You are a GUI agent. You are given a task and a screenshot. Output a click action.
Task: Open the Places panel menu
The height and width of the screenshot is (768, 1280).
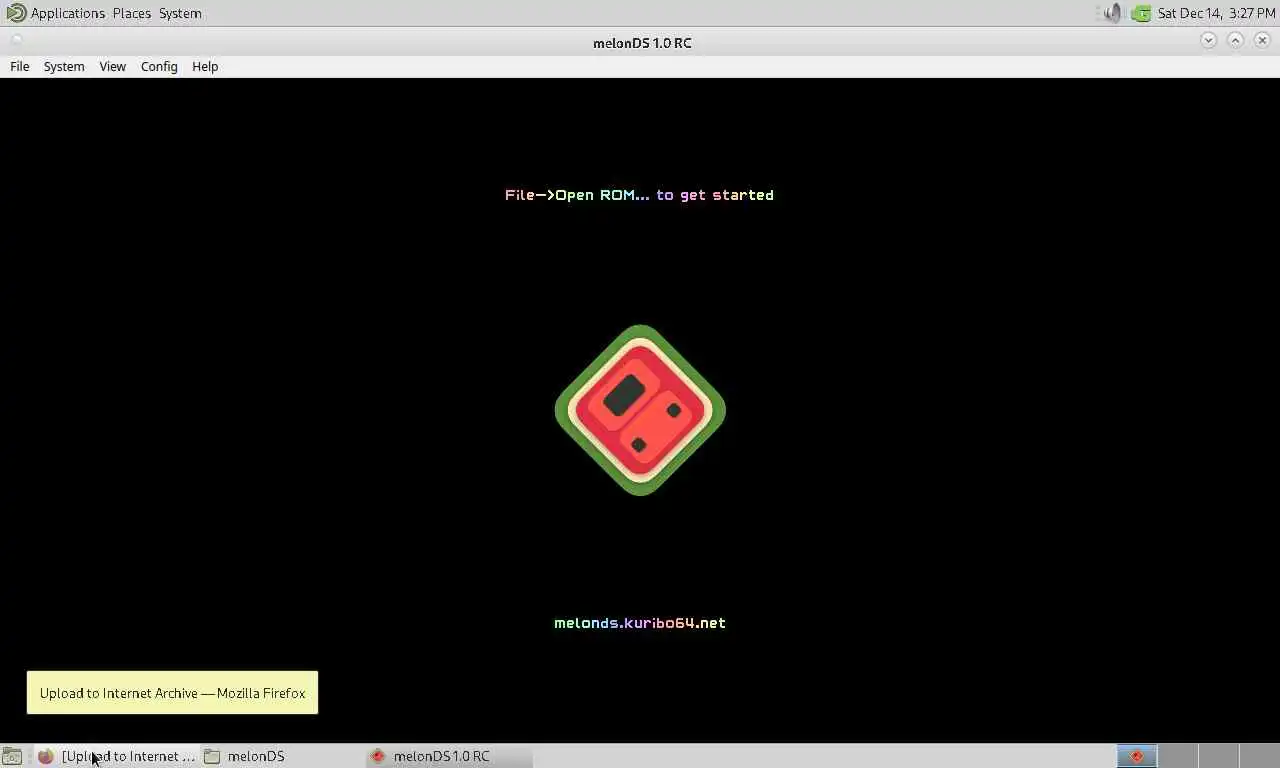pos(131,13)
